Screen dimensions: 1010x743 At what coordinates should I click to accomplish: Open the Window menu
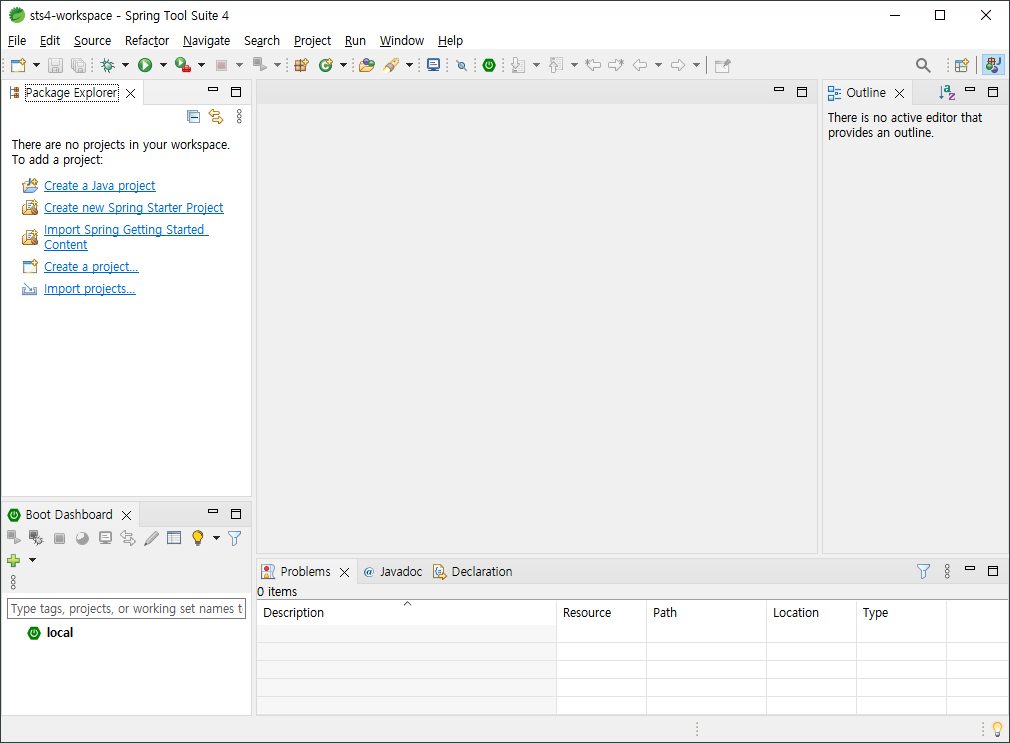(401, 41)
